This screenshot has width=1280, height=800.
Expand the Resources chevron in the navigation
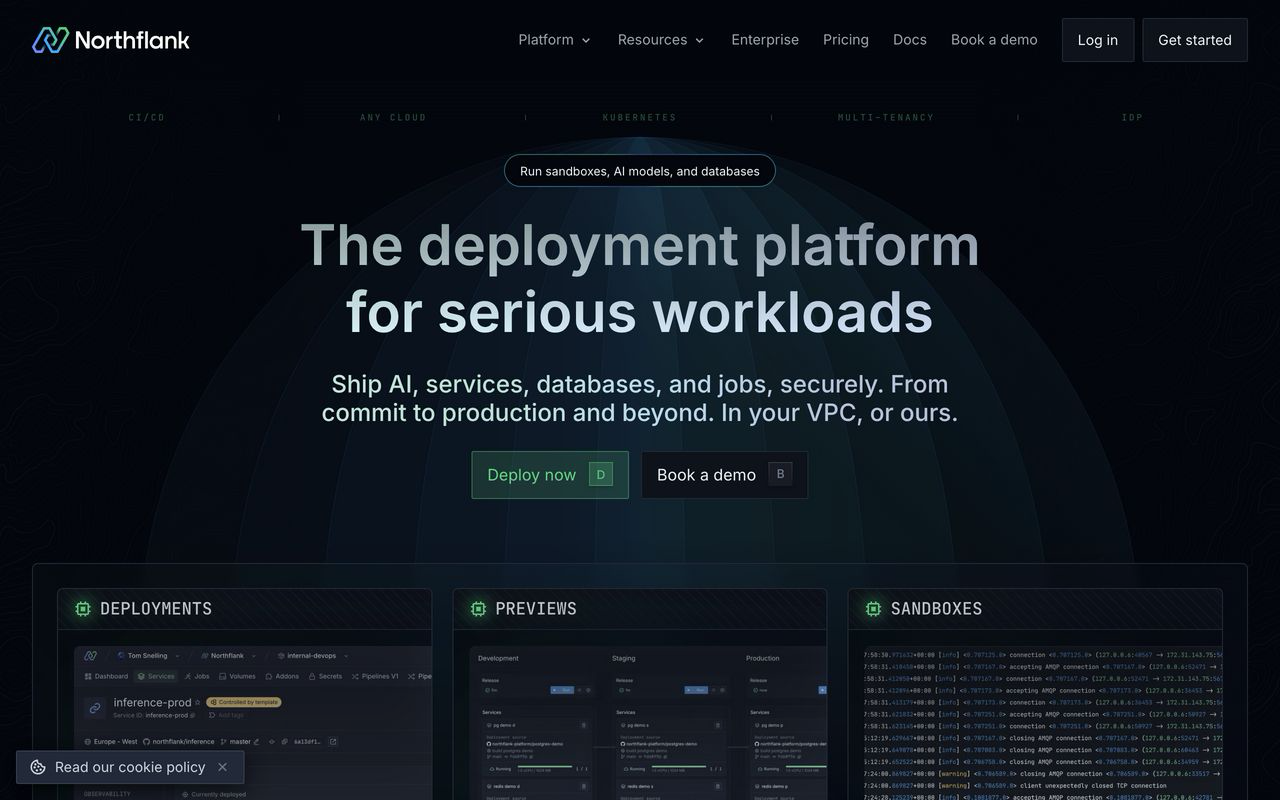tap(700, 40)
